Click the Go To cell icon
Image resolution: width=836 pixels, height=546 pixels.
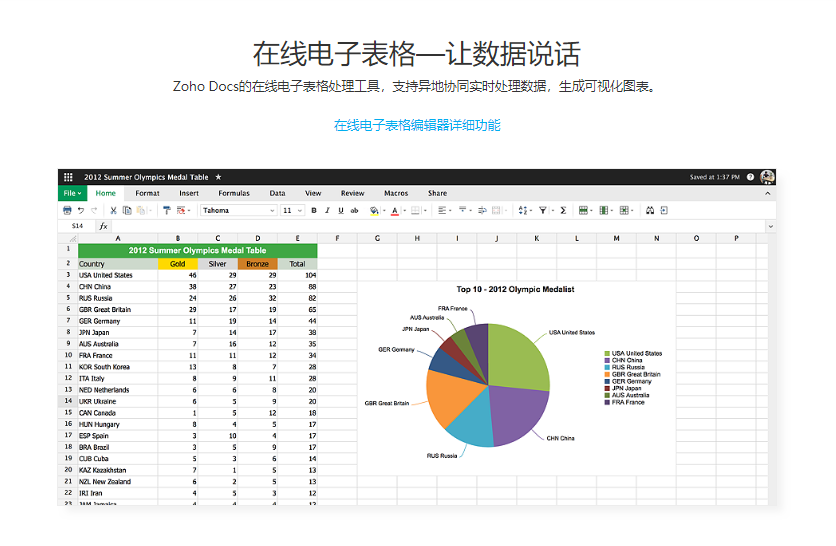(664, 211)
